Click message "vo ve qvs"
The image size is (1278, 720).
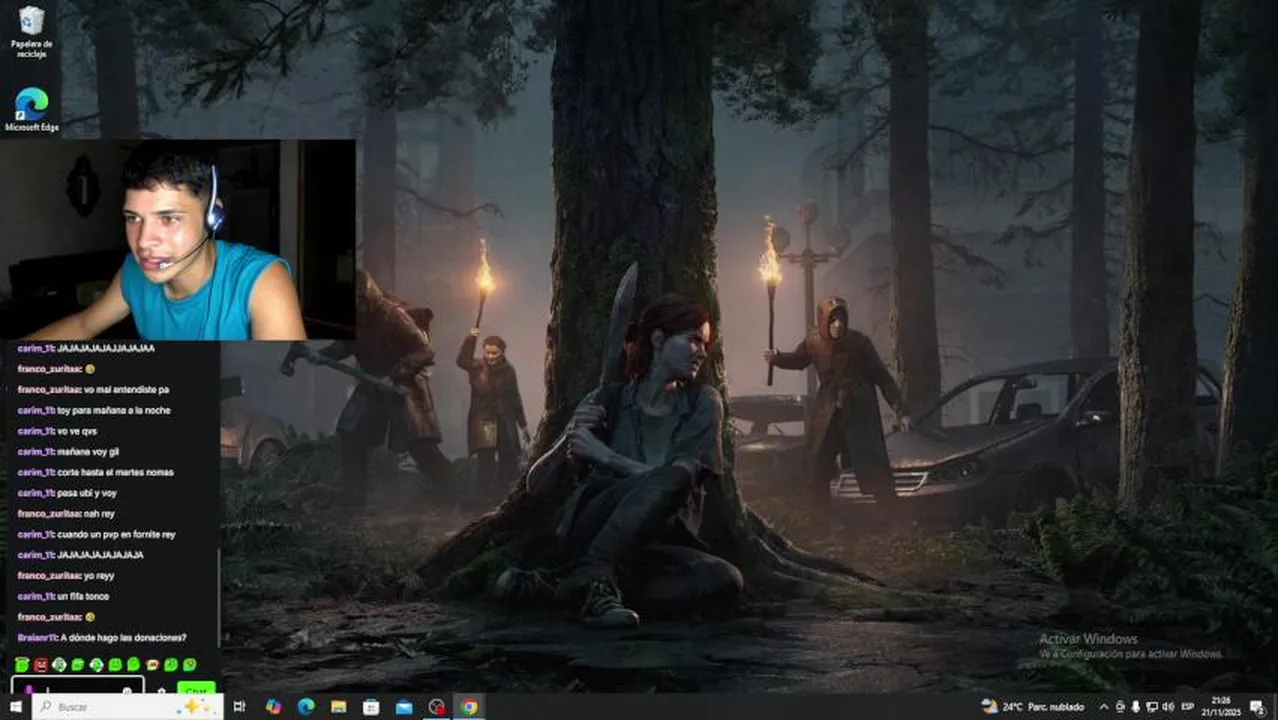click(x=77, y=431)
